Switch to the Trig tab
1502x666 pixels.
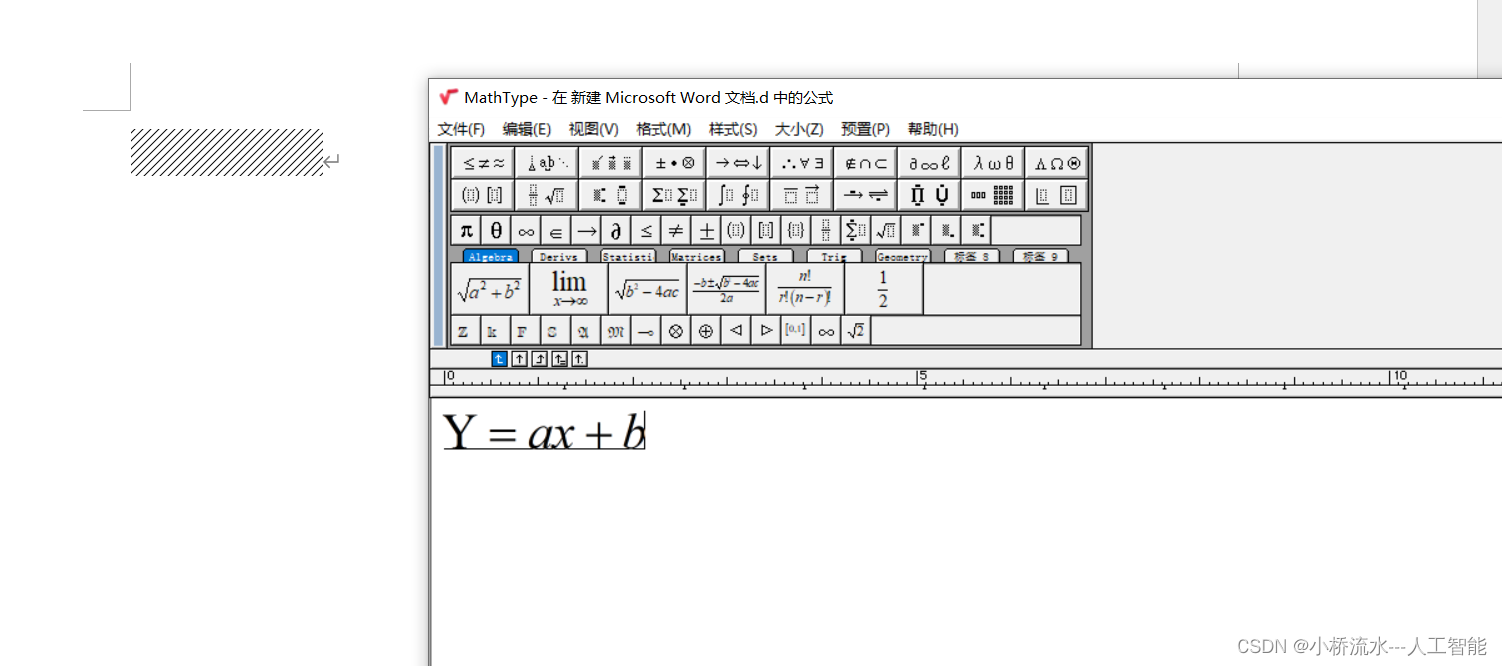coord(834,257)
